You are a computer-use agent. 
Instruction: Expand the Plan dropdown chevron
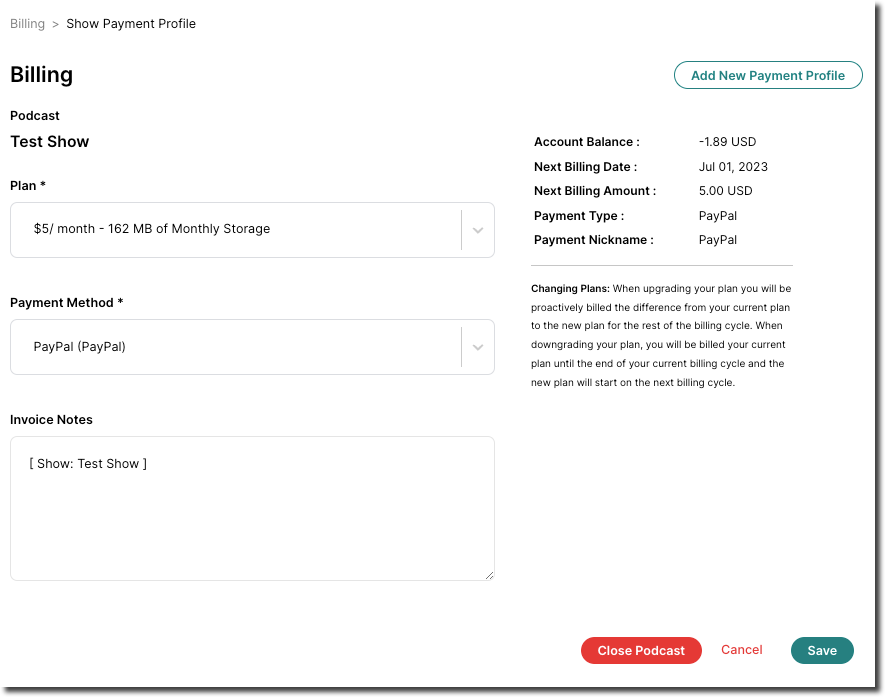click(x=477, y=230)
